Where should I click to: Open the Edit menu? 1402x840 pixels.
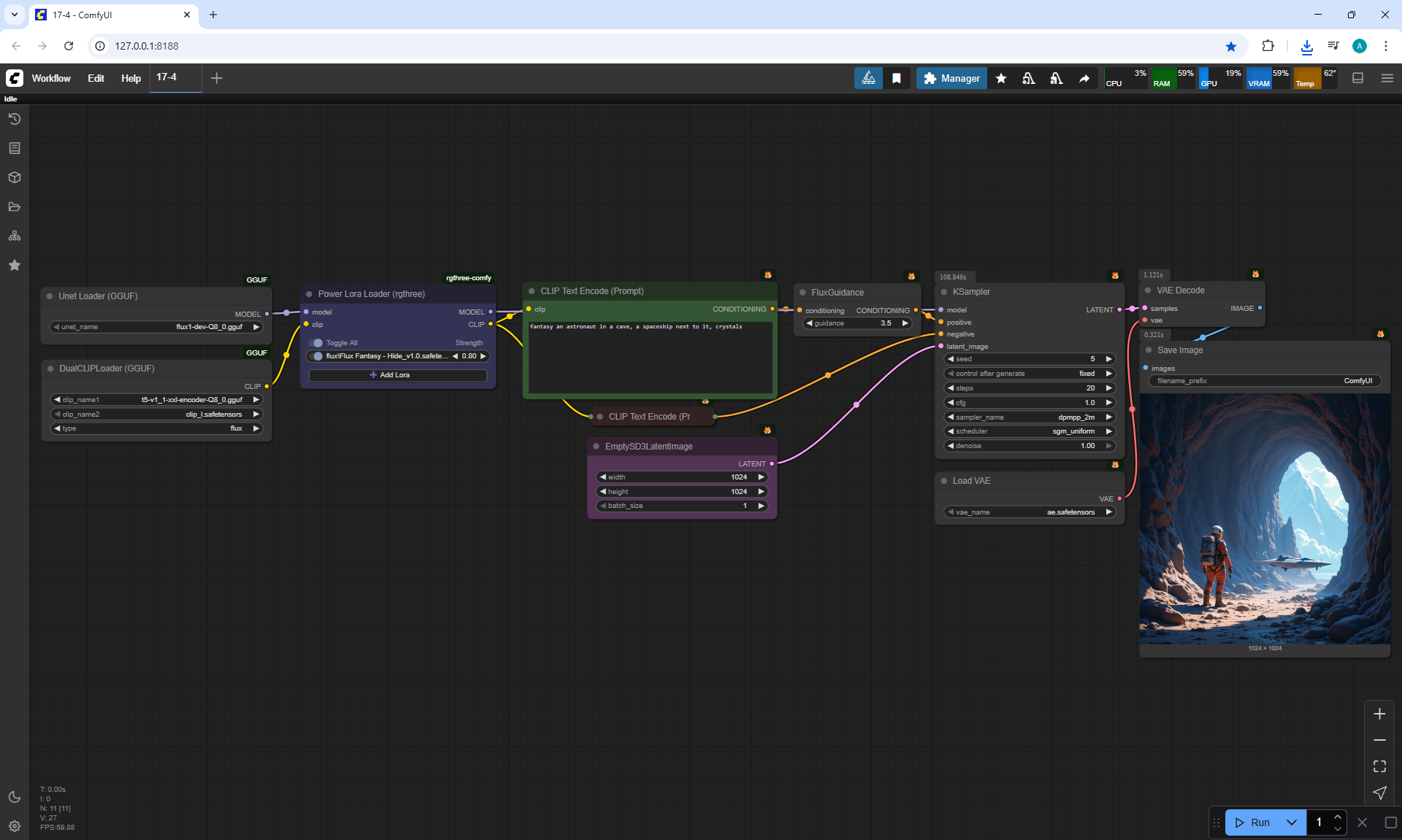coord(96,78)
